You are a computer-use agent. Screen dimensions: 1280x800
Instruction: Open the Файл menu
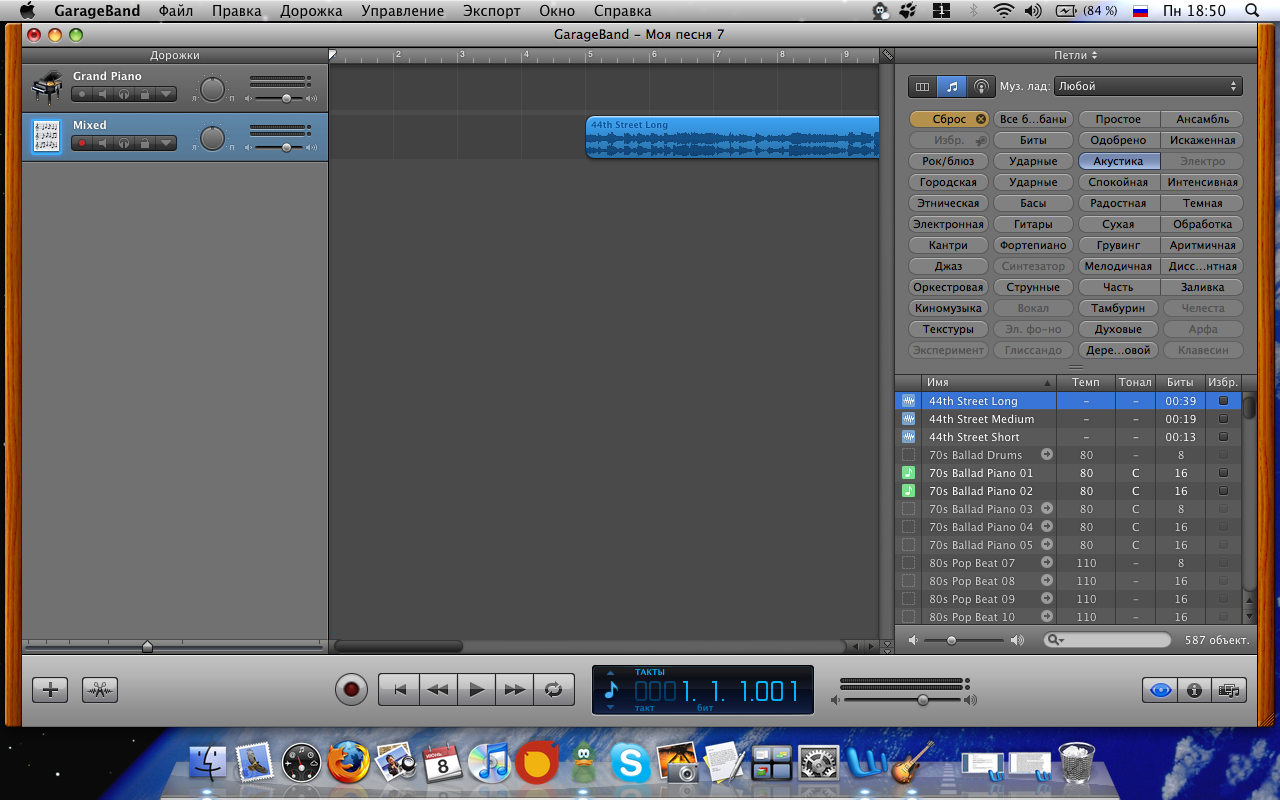point(176,11)
